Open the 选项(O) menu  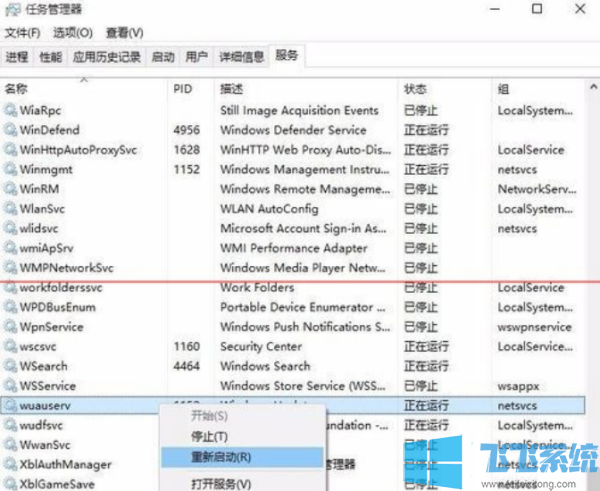73,33
